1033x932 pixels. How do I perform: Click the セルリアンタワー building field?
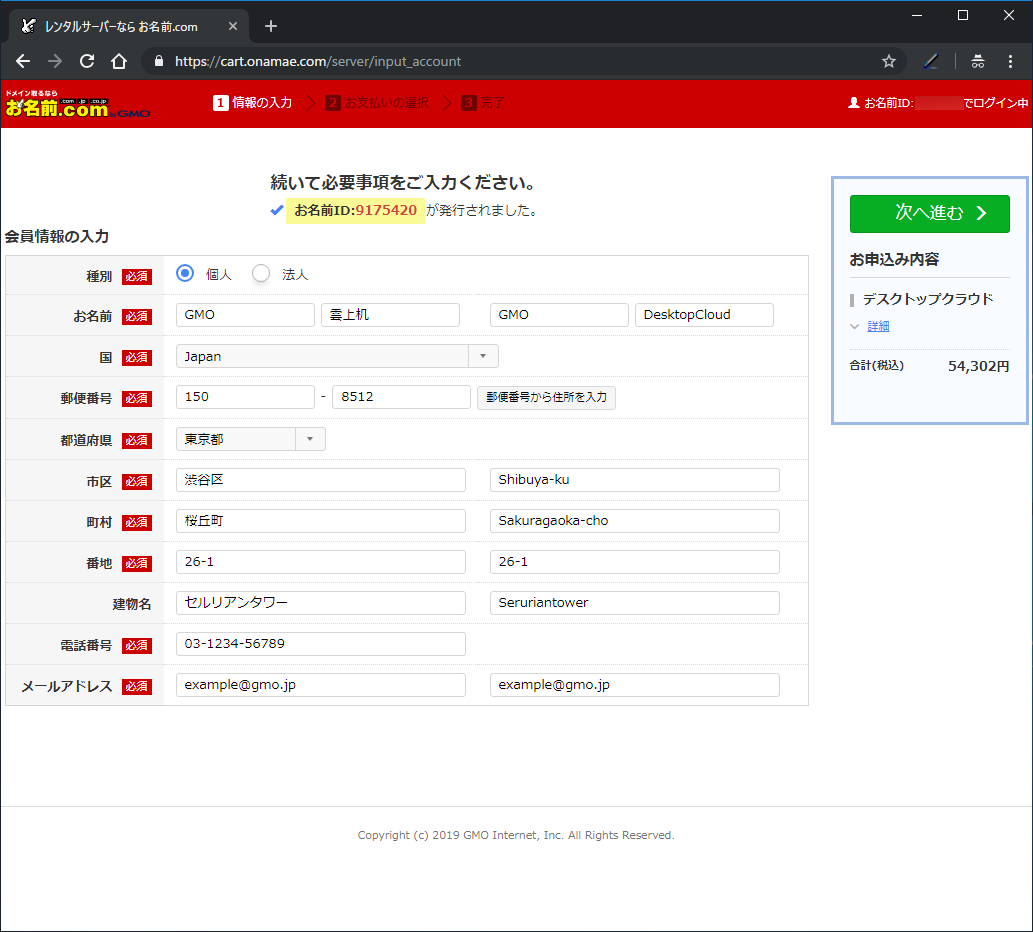click(x=321, y=603)
